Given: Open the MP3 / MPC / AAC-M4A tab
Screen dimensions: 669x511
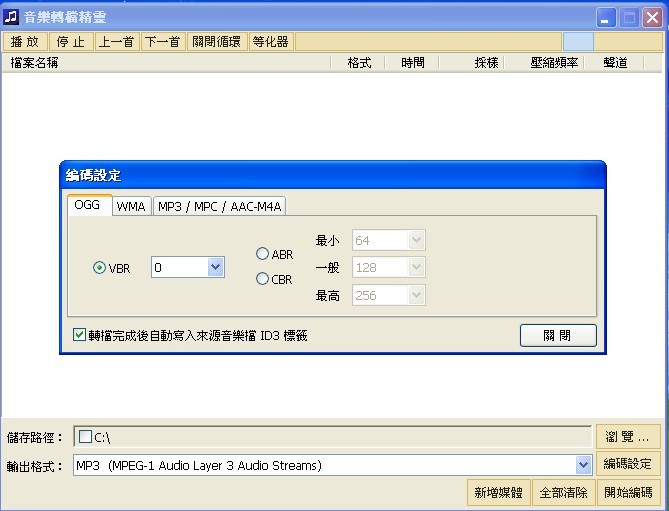Looking at the screenshot, I should (220, 206).
